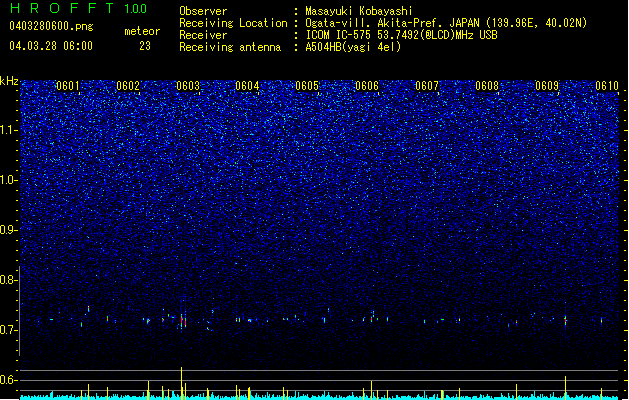Click the date stamp 04.03.28 06:00
629x400 pixels.
[x=51, y=46]
